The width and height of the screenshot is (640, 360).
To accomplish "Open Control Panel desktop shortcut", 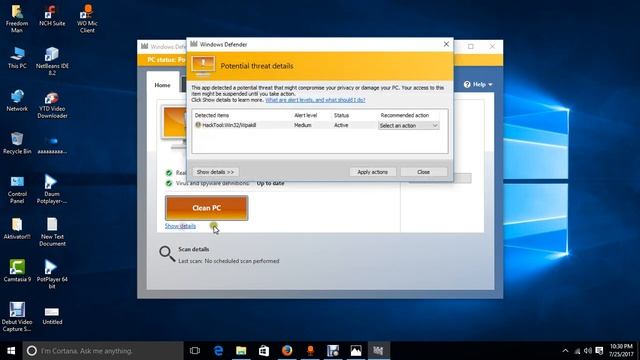I will coord(17,189).
